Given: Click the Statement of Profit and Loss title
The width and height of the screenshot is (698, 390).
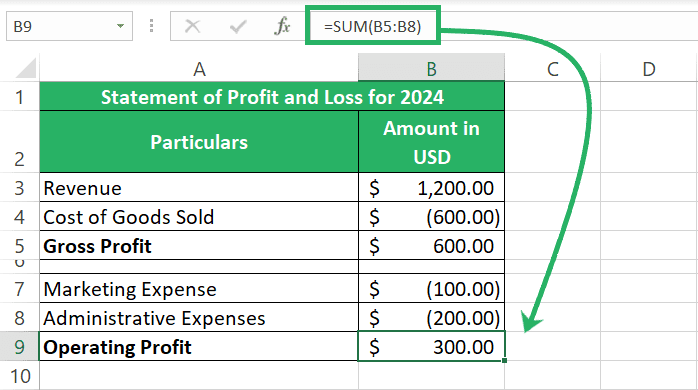Looking at the screenshot, I should (x=272, y=97).
